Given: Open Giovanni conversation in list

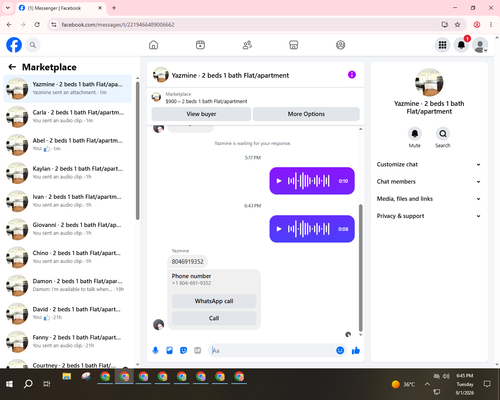Looking at the screenshot, I should pyautogui.click(x=67, y=229).
